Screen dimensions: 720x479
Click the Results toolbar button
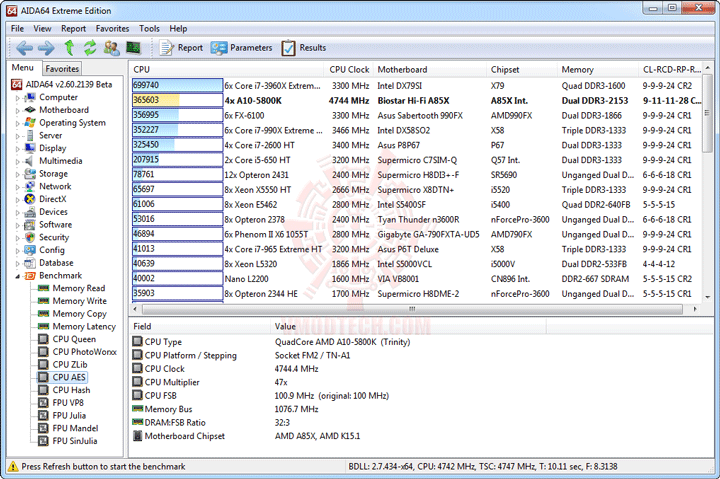pos(304,48)
